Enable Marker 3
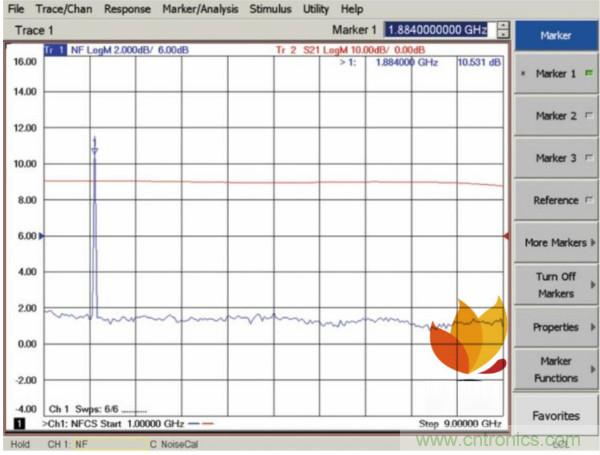Viewport: 600px width, 455px height. 555,158
